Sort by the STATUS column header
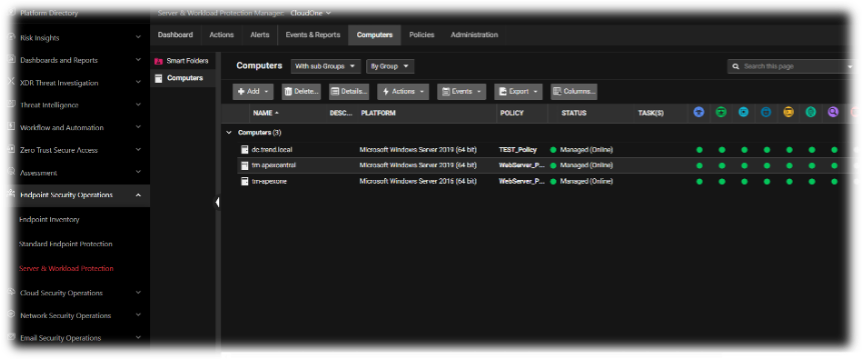This screenshot has width=863, height=360. (574, 113)
